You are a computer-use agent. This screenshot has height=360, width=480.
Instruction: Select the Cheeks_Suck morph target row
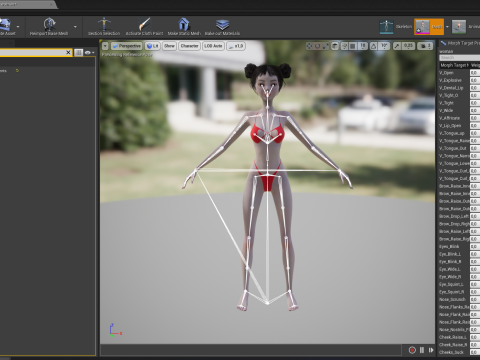coord(459,352)
